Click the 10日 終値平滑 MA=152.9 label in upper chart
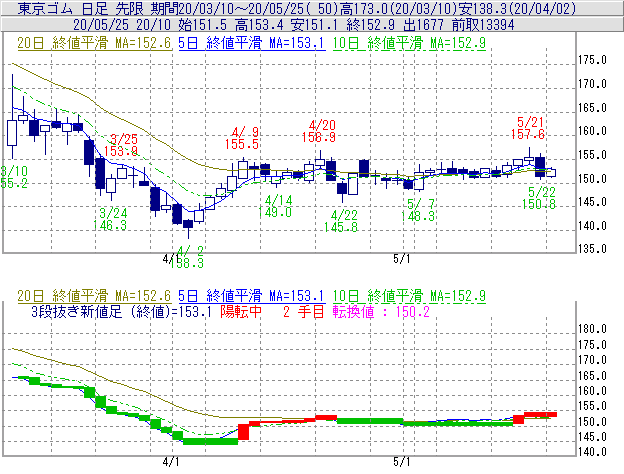 click(x=409, y=43)
